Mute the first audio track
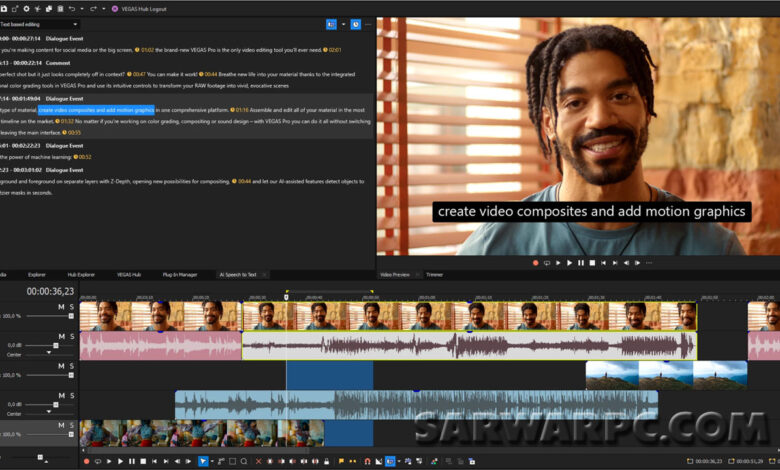Image resolution: width=780 pixels, height=470 pixels. (61, 337)
